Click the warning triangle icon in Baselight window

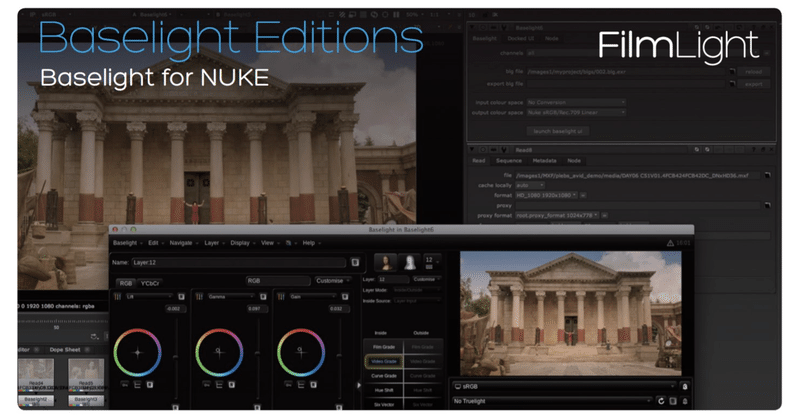tap(670, 243)
